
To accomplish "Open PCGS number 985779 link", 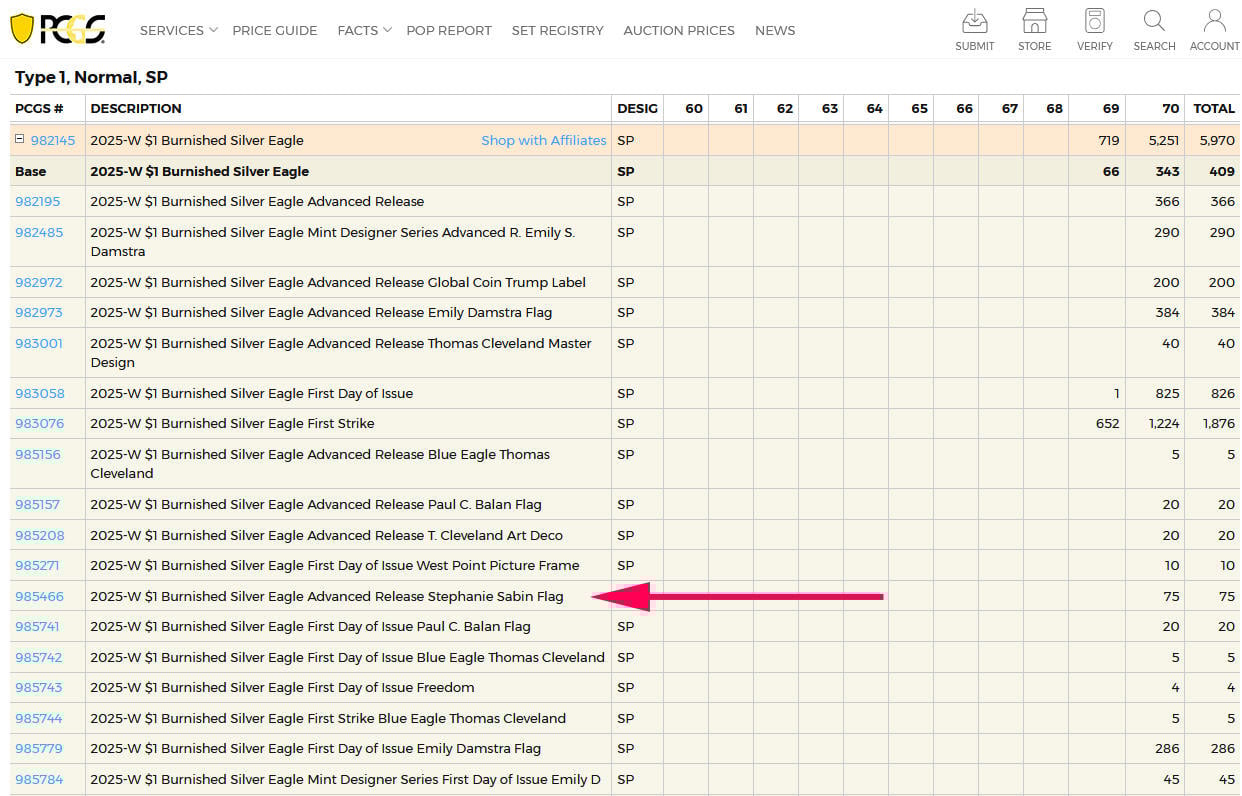I will [39, 748].
